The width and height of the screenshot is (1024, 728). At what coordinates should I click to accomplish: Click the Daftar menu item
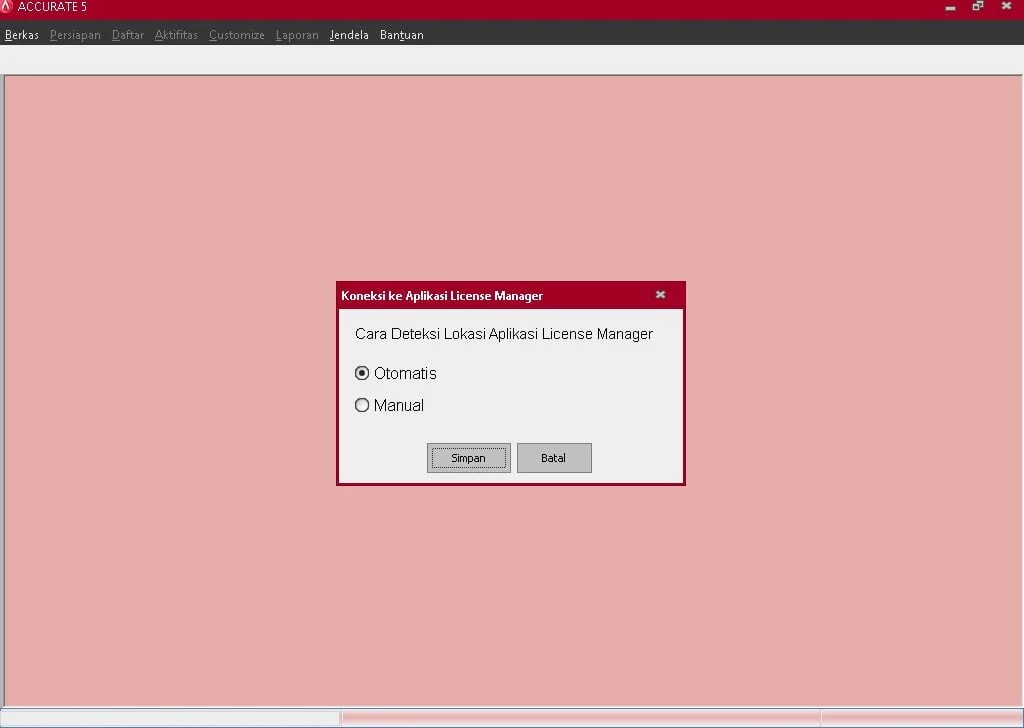[x=128, y=35]
